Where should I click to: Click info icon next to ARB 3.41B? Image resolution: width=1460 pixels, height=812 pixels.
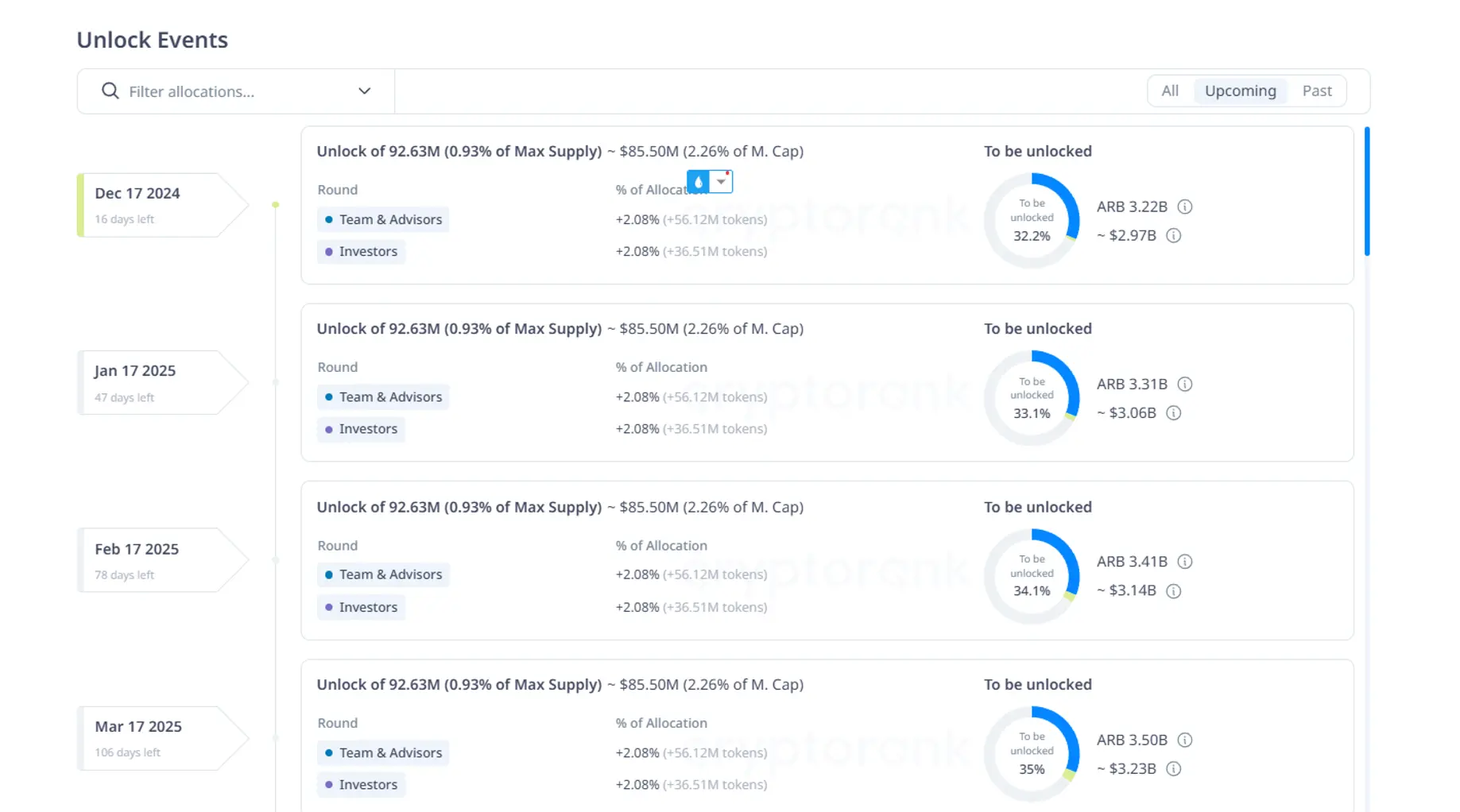[1184, 562]
